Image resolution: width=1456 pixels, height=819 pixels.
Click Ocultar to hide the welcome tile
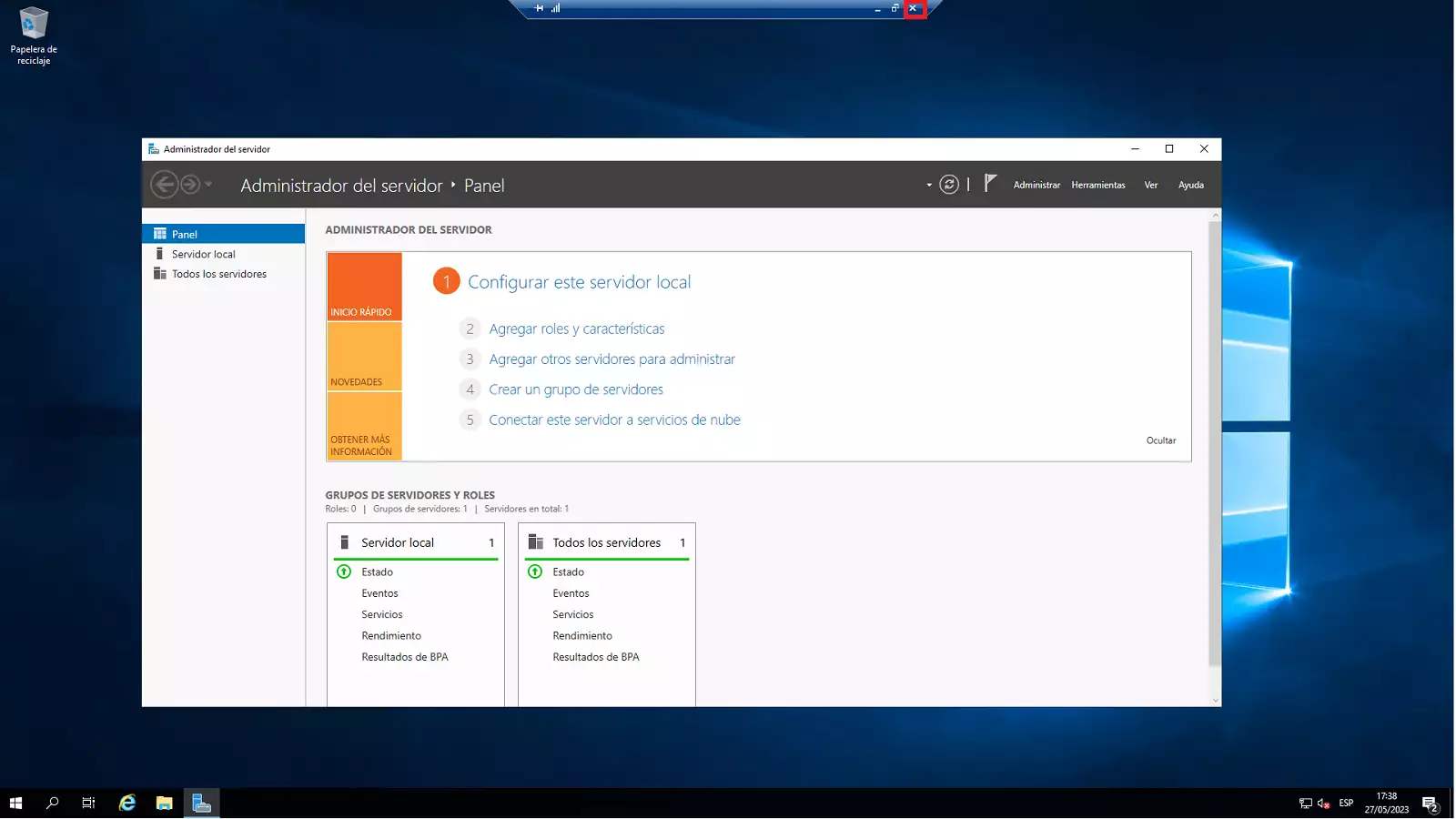1160,440
